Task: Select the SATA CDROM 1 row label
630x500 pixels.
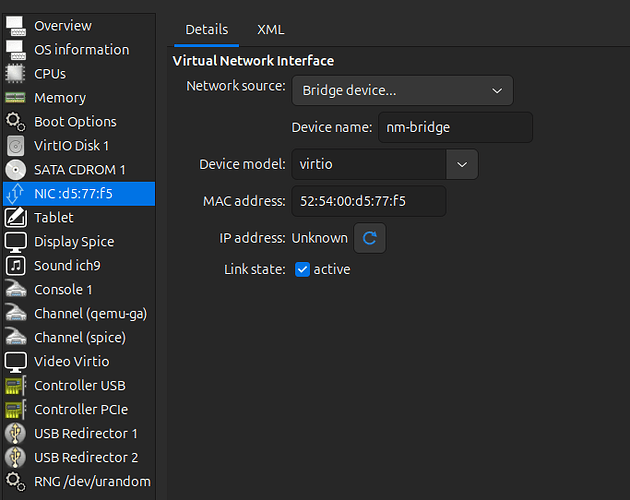Action: tap(80, 170)
